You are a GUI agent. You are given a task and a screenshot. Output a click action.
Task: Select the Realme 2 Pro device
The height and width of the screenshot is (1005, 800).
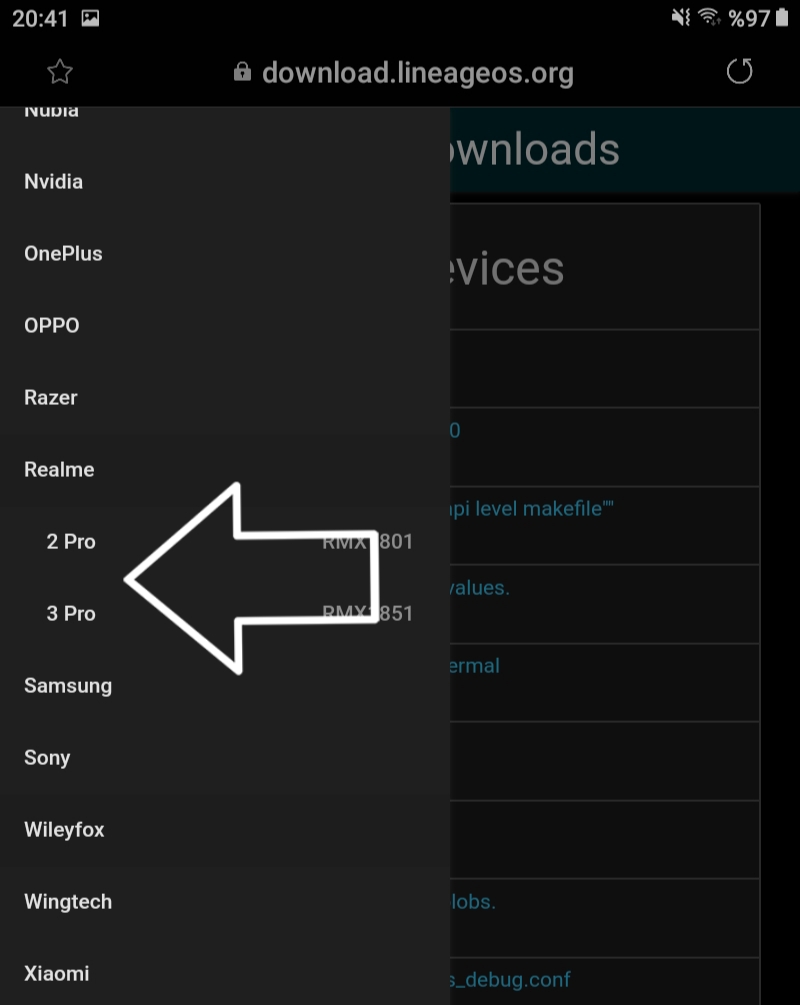tap(224, 542)
